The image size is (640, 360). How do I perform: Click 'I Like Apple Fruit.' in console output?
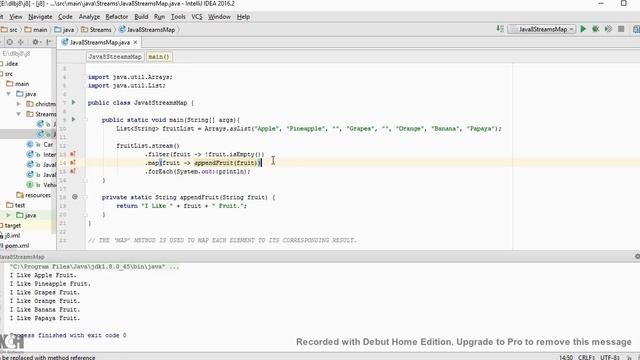pyautogui.click(x=43, y=275)
